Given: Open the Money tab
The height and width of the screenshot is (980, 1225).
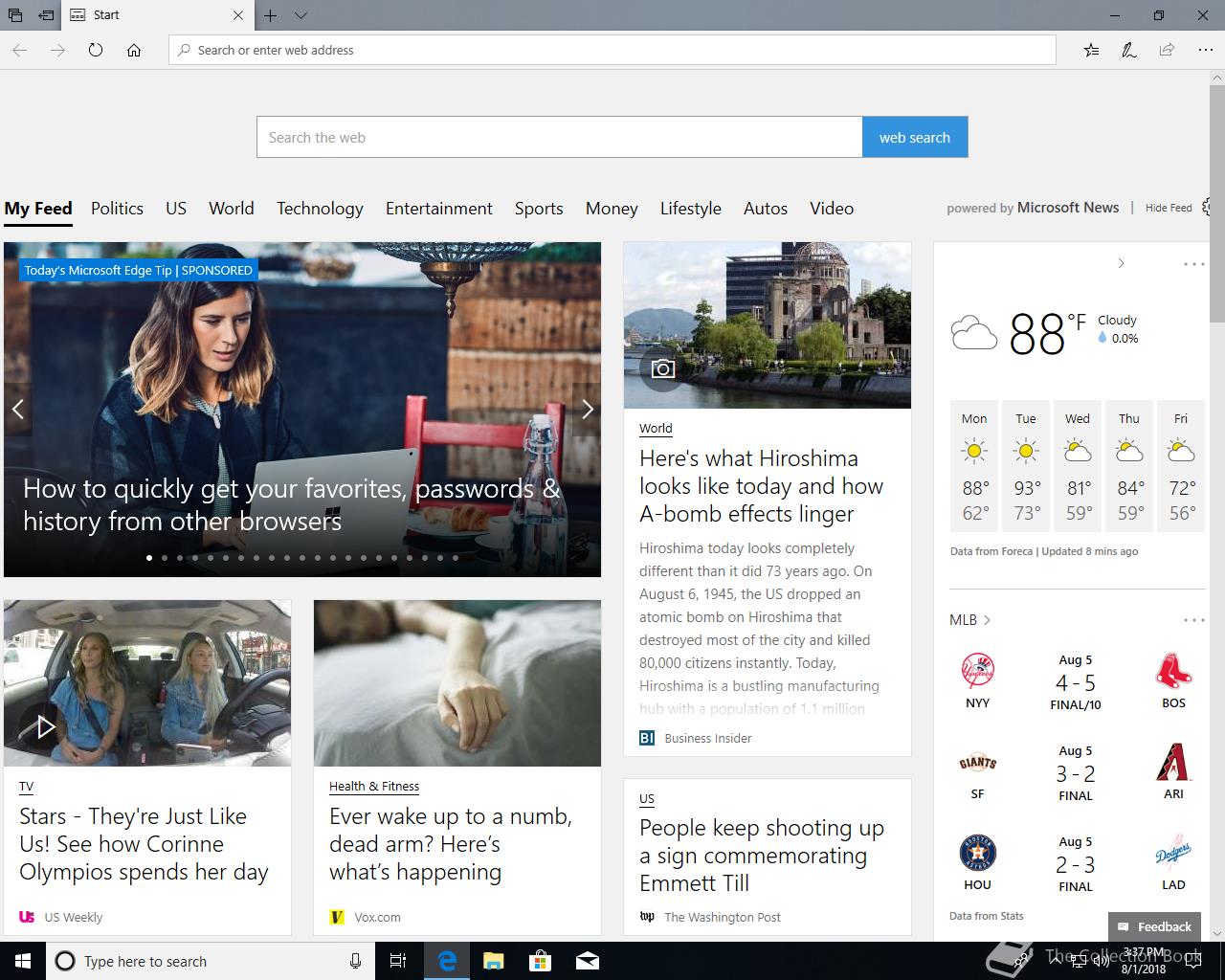Looking at the screenshot, I should pyautogui.click(x=612, y=209).
